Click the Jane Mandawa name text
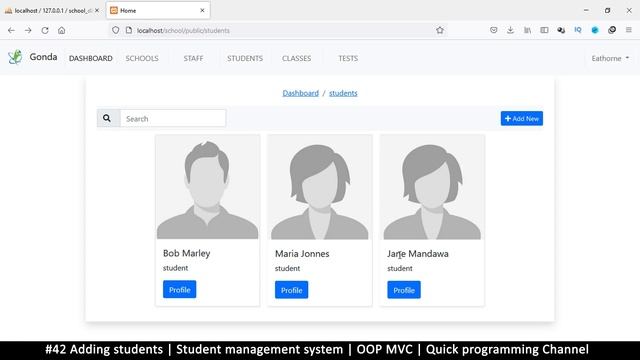 click(418, 253)
